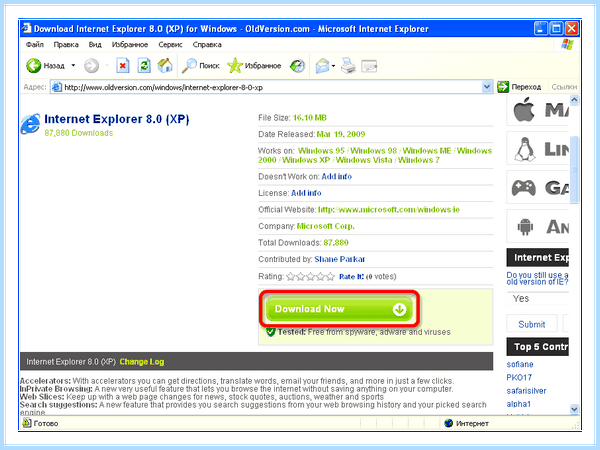The height and width of the screenshot is (450, 600).
Task: Click the first rating star
Action: (x=290, y=276)
